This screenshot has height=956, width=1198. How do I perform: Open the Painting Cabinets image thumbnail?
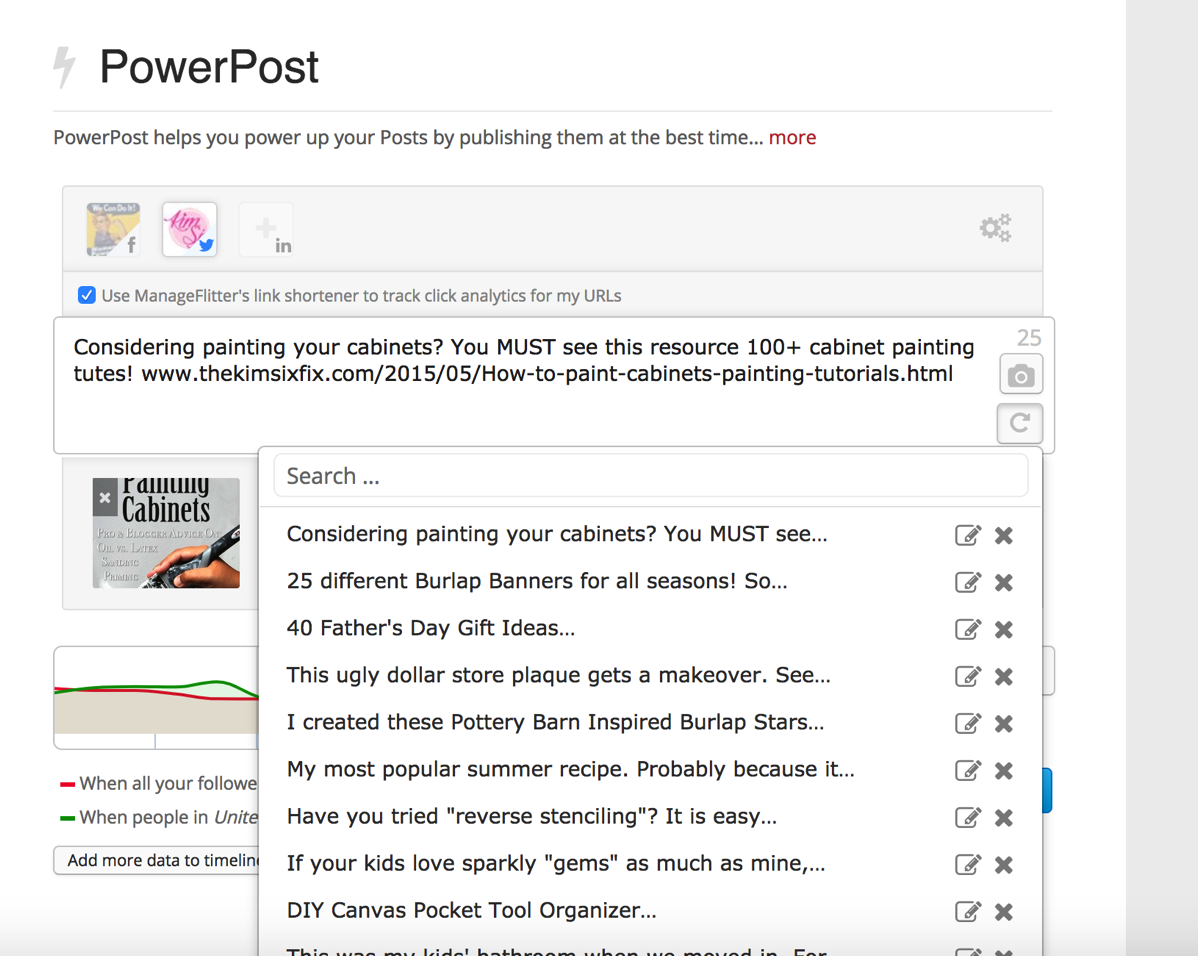coord(166,533)
